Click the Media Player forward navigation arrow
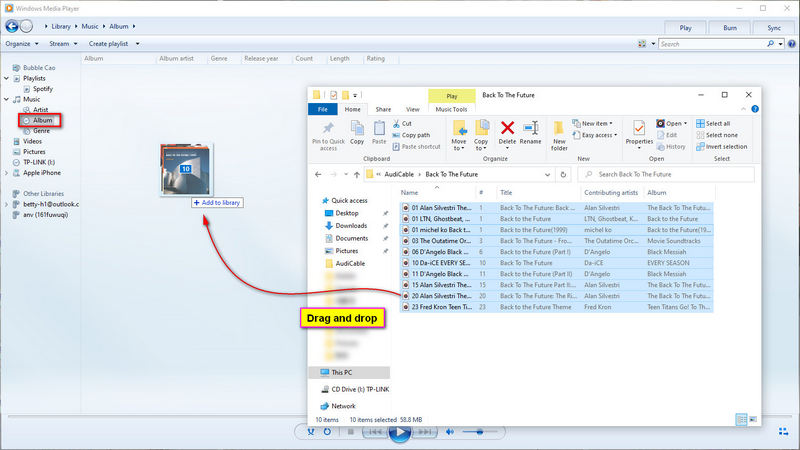The width and height of the screenshot is (800, 450). click(x=27, y=26)
